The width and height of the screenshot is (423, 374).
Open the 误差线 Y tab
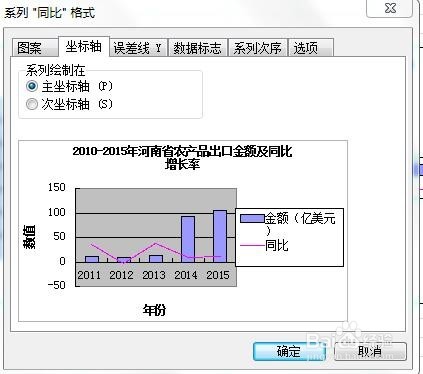[138, 48]
